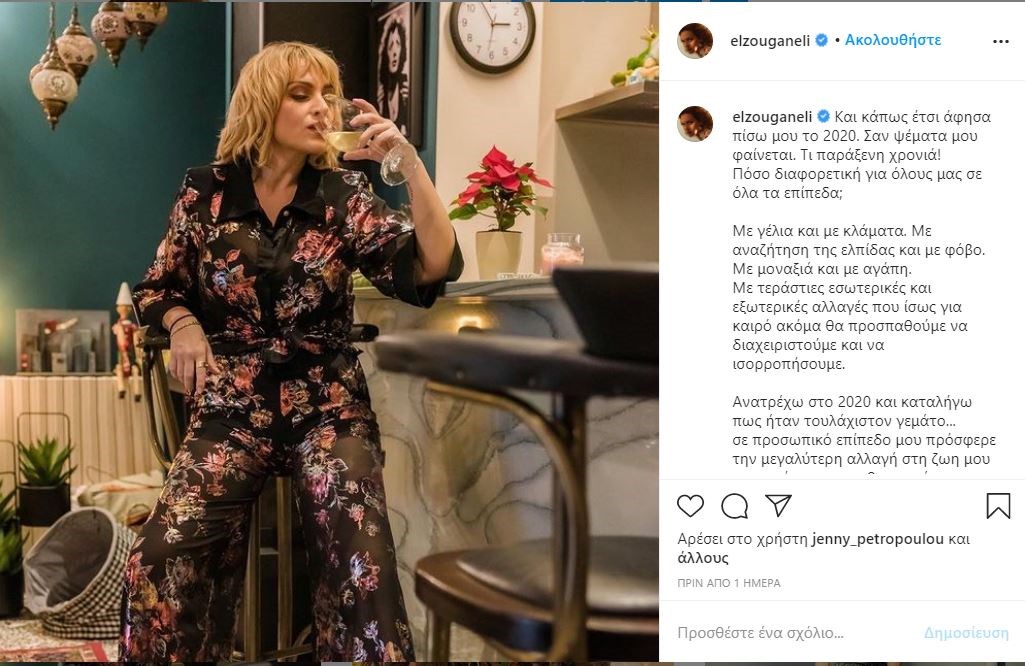Focus the Προσθέστε ένα σχόλιο comment field
This screenshot has width=1025, height=666.
click(790, 633)
